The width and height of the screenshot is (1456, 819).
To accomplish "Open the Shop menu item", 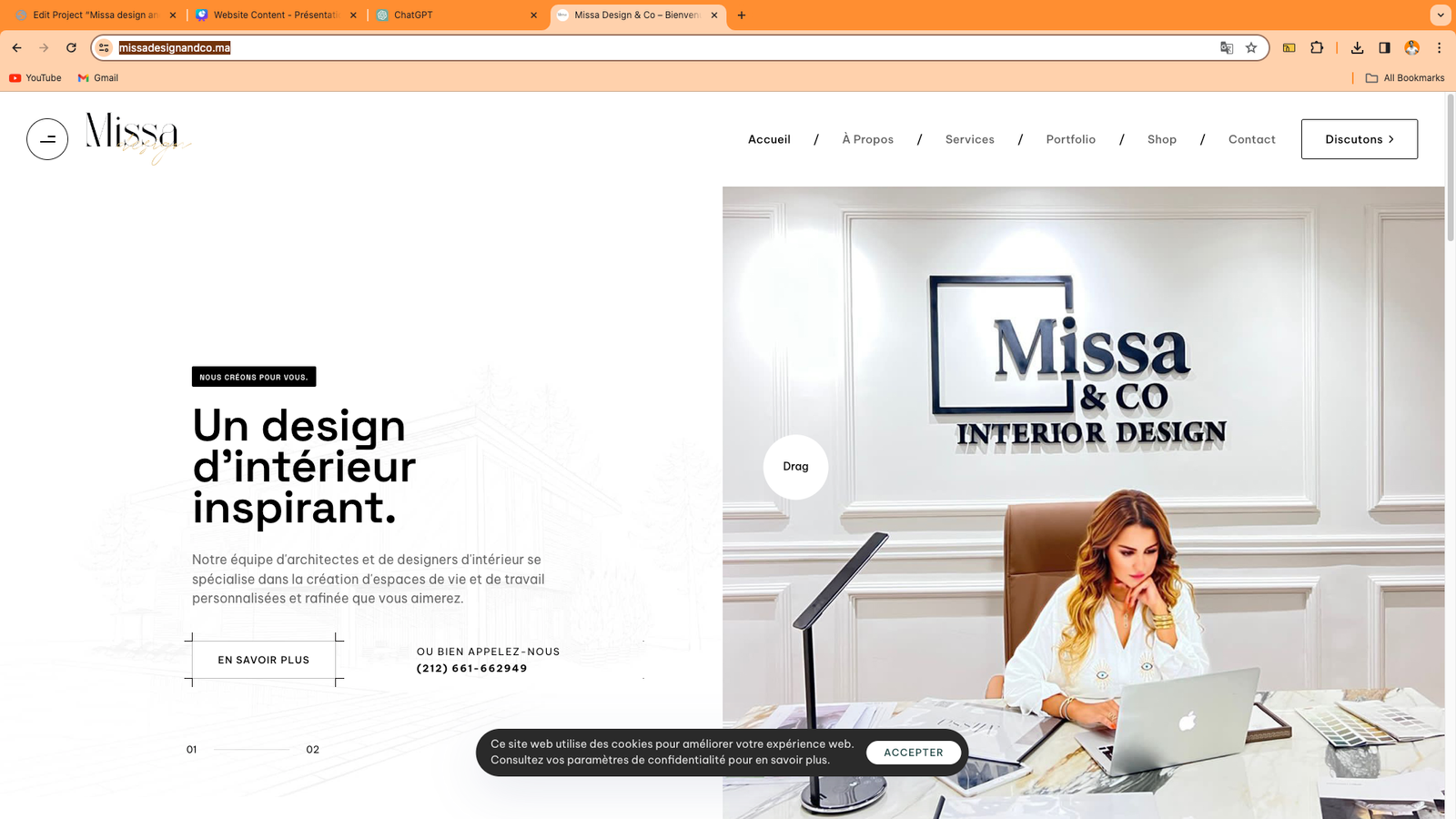I will click(1161, 139).
